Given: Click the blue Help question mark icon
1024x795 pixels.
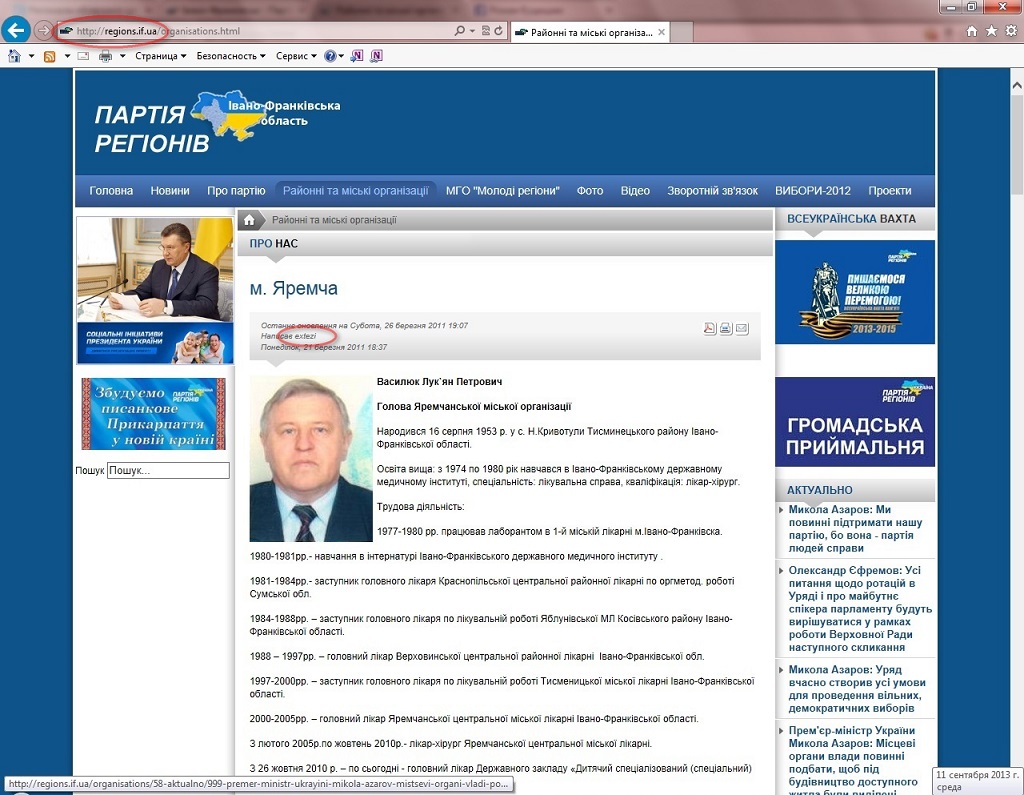Looking at the screenshot, I should pyautogui.click(x=330, y=56).
